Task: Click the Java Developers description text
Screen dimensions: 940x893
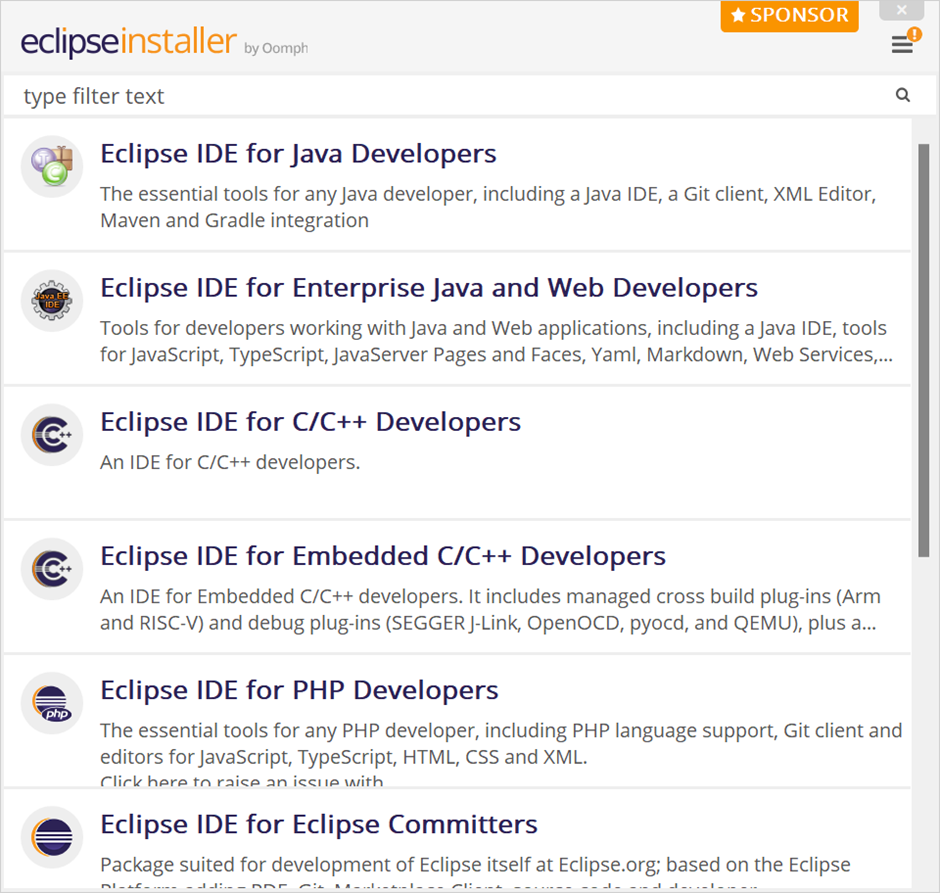Action: click(489, 207)
